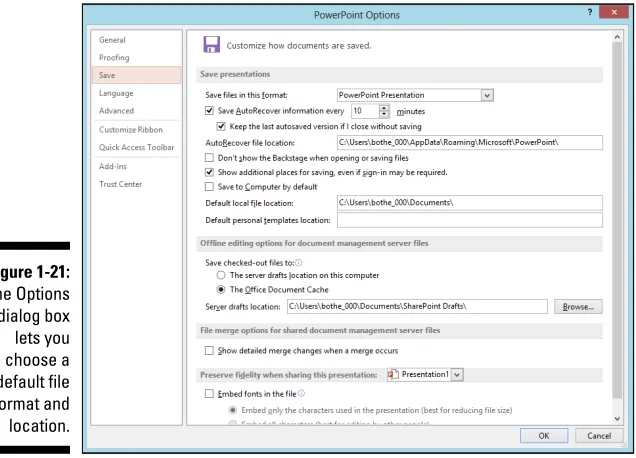Viewport: 636px width, 458px height.
Task: Click info icon beside Embed fonts in the file
Action: point(301,393)
